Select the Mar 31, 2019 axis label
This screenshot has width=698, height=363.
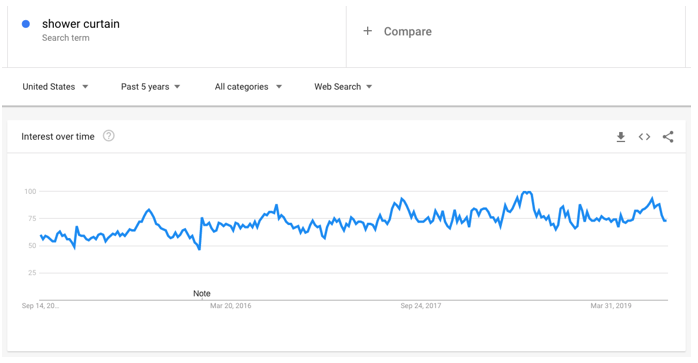[611, 306]
